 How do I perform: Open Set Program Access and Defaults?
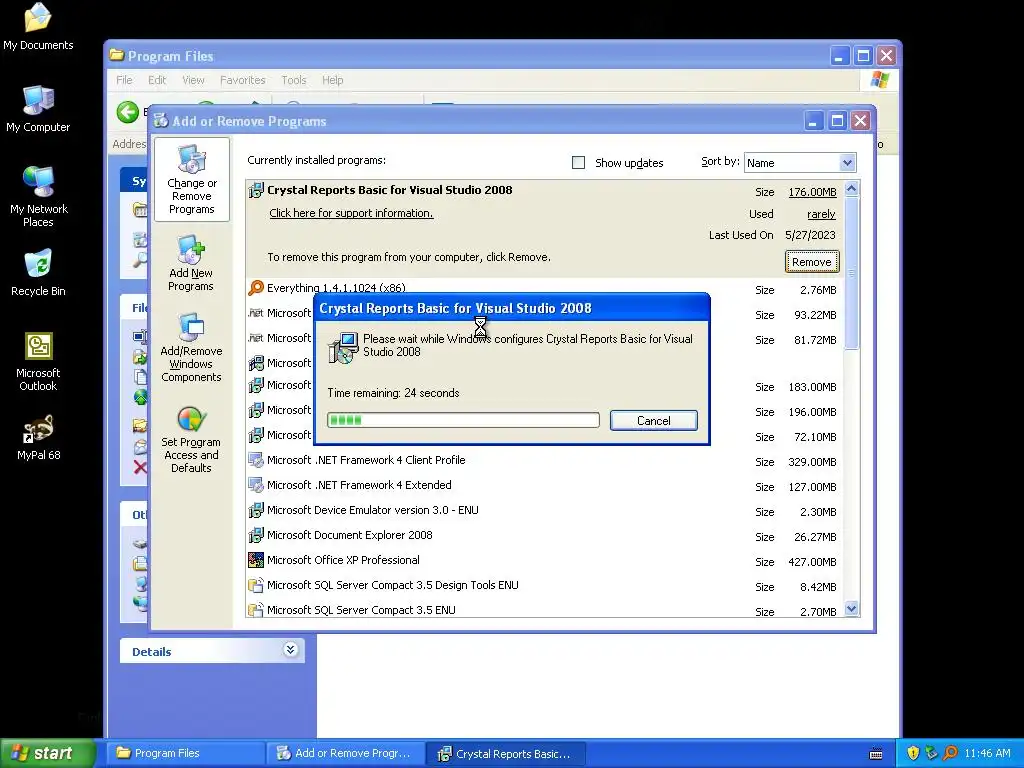click(191, 440)
